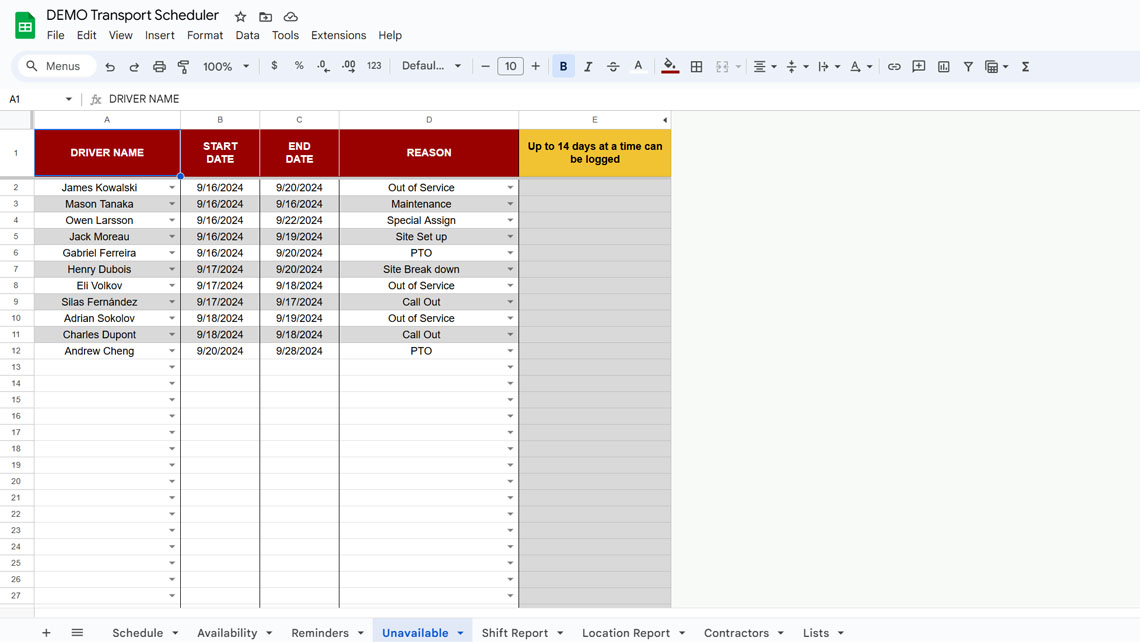Open the Format menu
The height and width of the screenshot is (642, 1140).
[x=205, y=35]
